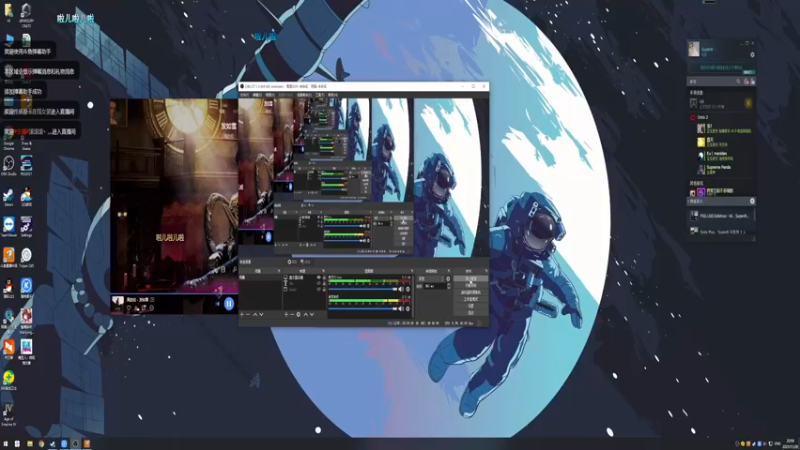Open the scene transition type dropdown
This screenshot has height=450, width=800.
[431, 279]
